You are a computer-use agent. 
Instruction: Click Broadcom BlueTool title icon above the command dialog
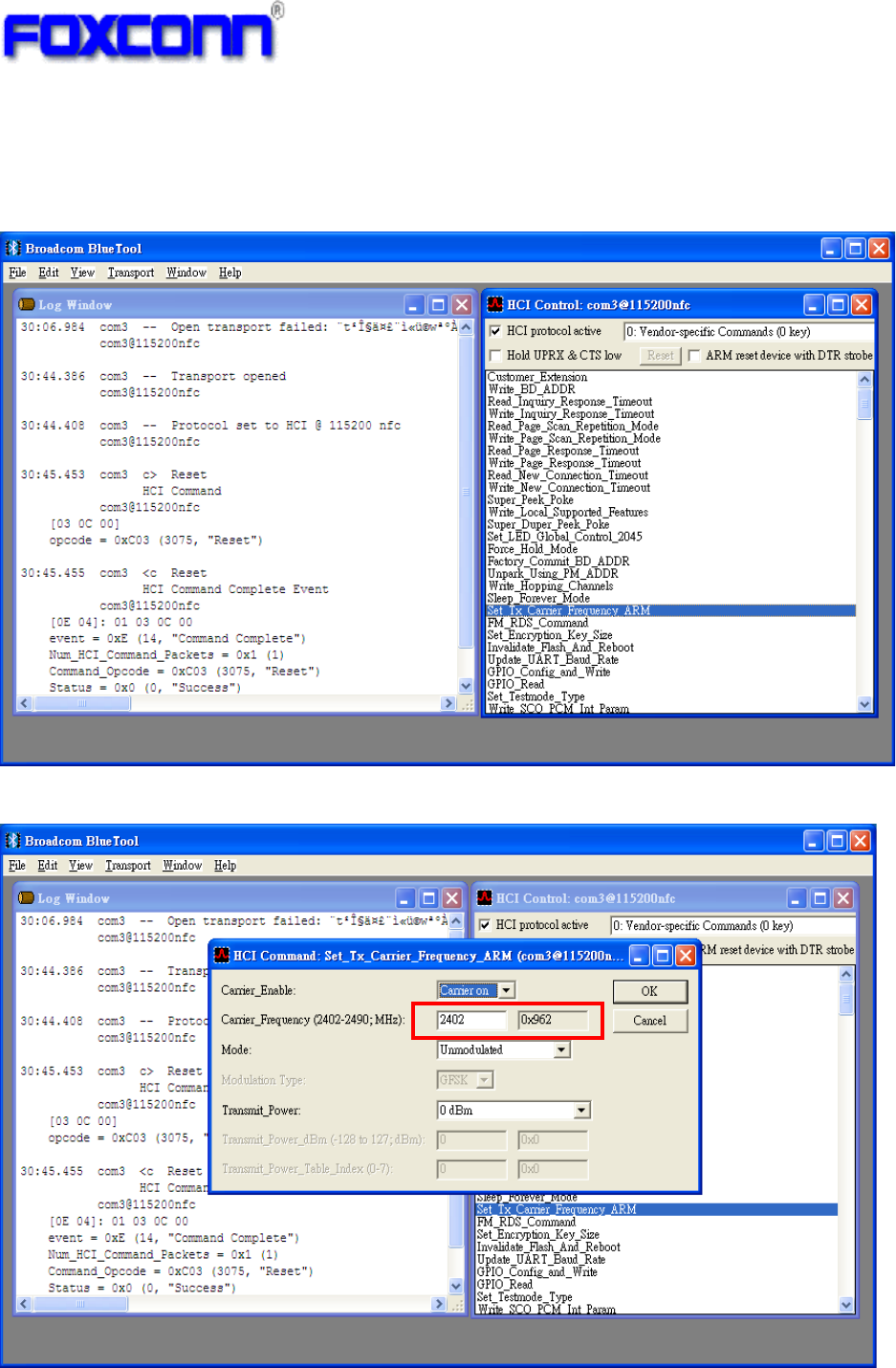[13, 841]
